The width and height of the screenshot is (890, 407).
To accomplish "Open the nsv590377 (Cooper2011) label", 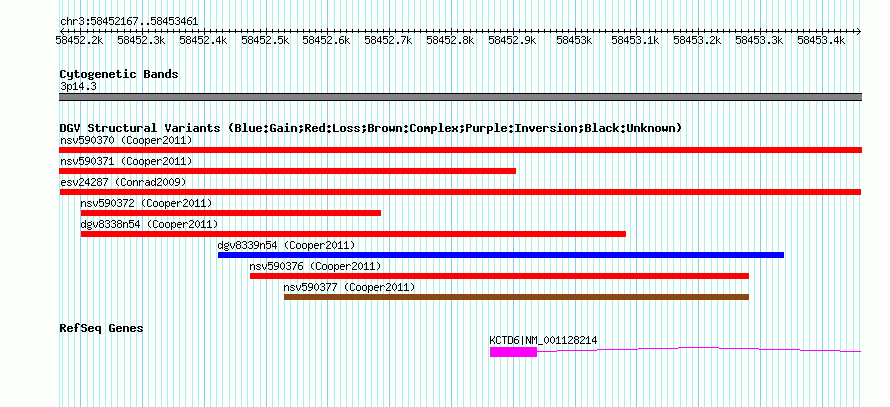I will pos(350,287).
